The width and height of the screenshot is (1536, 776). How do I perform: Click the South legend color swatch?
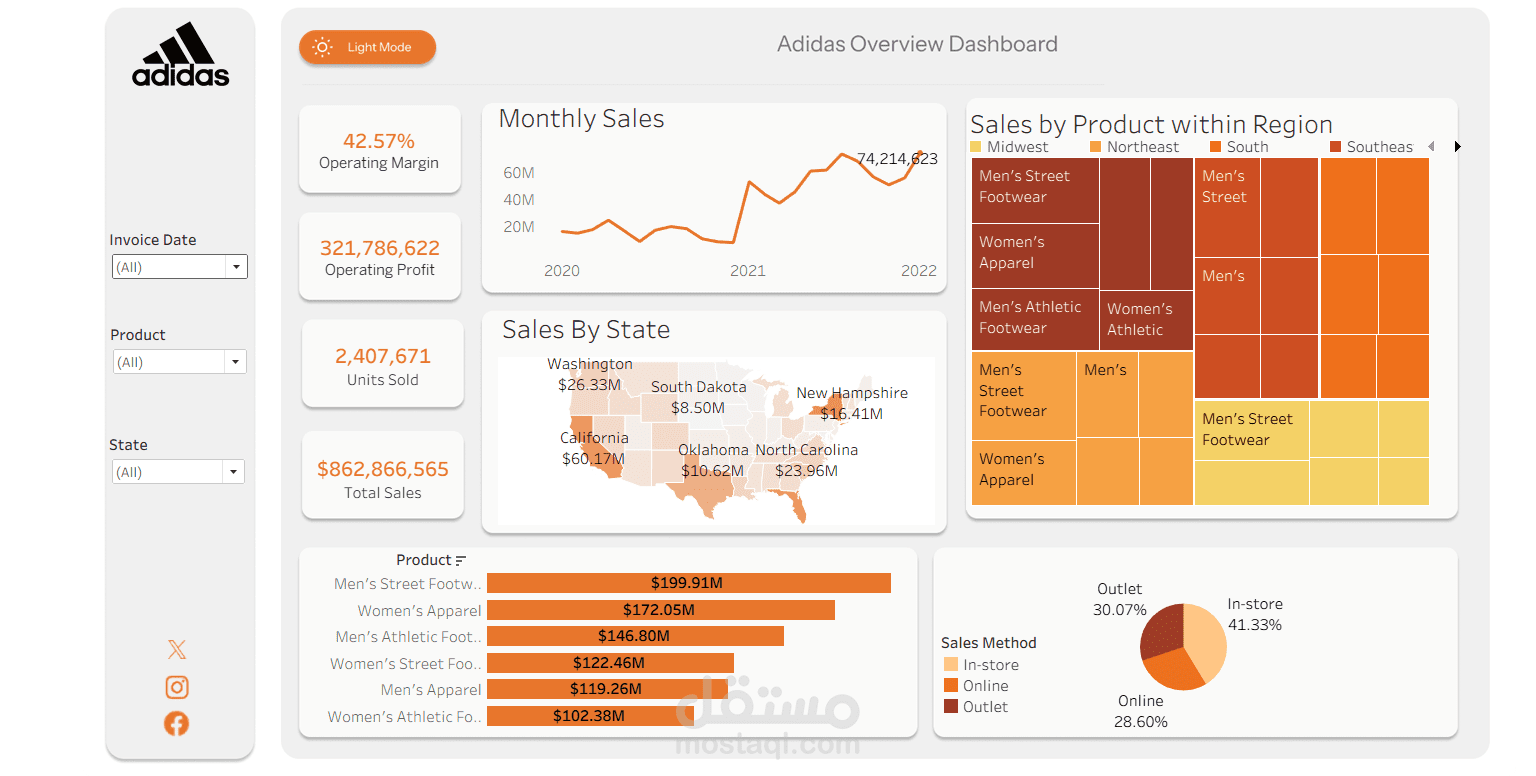[1216, 147]
